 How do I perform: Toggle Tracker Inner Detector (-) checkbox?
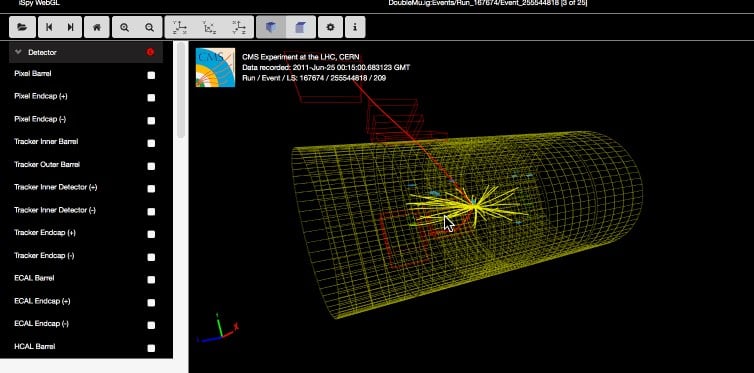pyautogui.click(x=151, y=211)
